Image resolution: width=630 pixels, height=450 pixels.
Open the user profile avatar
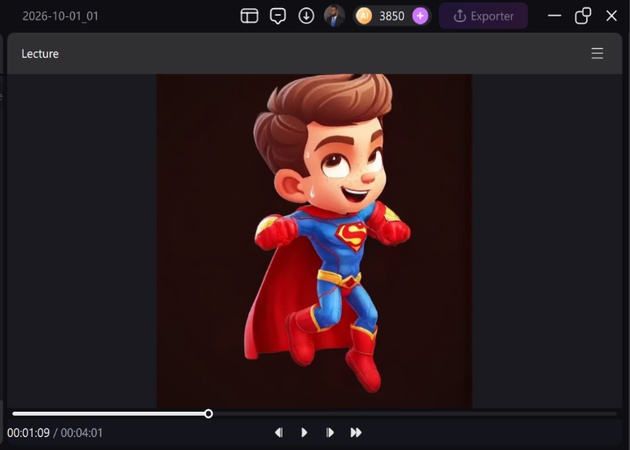click(x=334, y=16)
